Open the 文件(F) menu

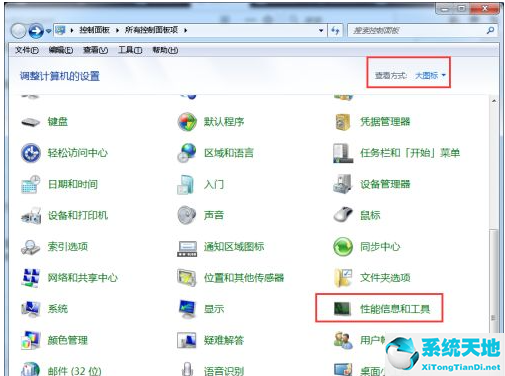pyautogui.click(x=27, y=50)
